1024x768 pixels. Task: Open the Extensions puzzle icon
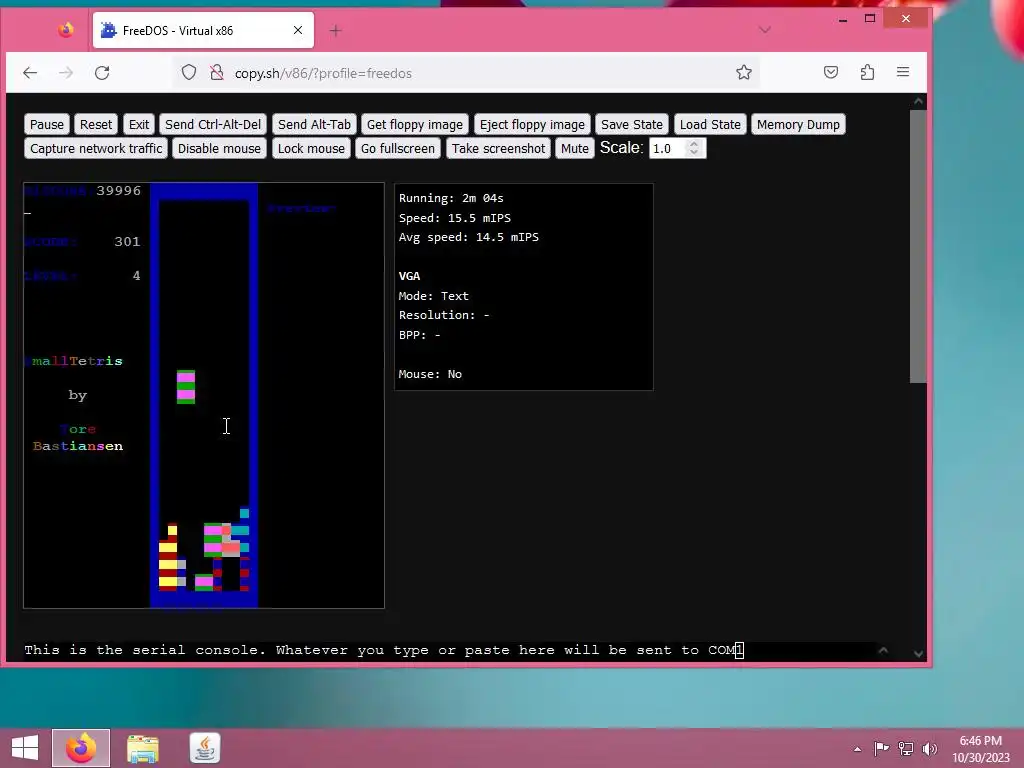(x=867, y=72)
